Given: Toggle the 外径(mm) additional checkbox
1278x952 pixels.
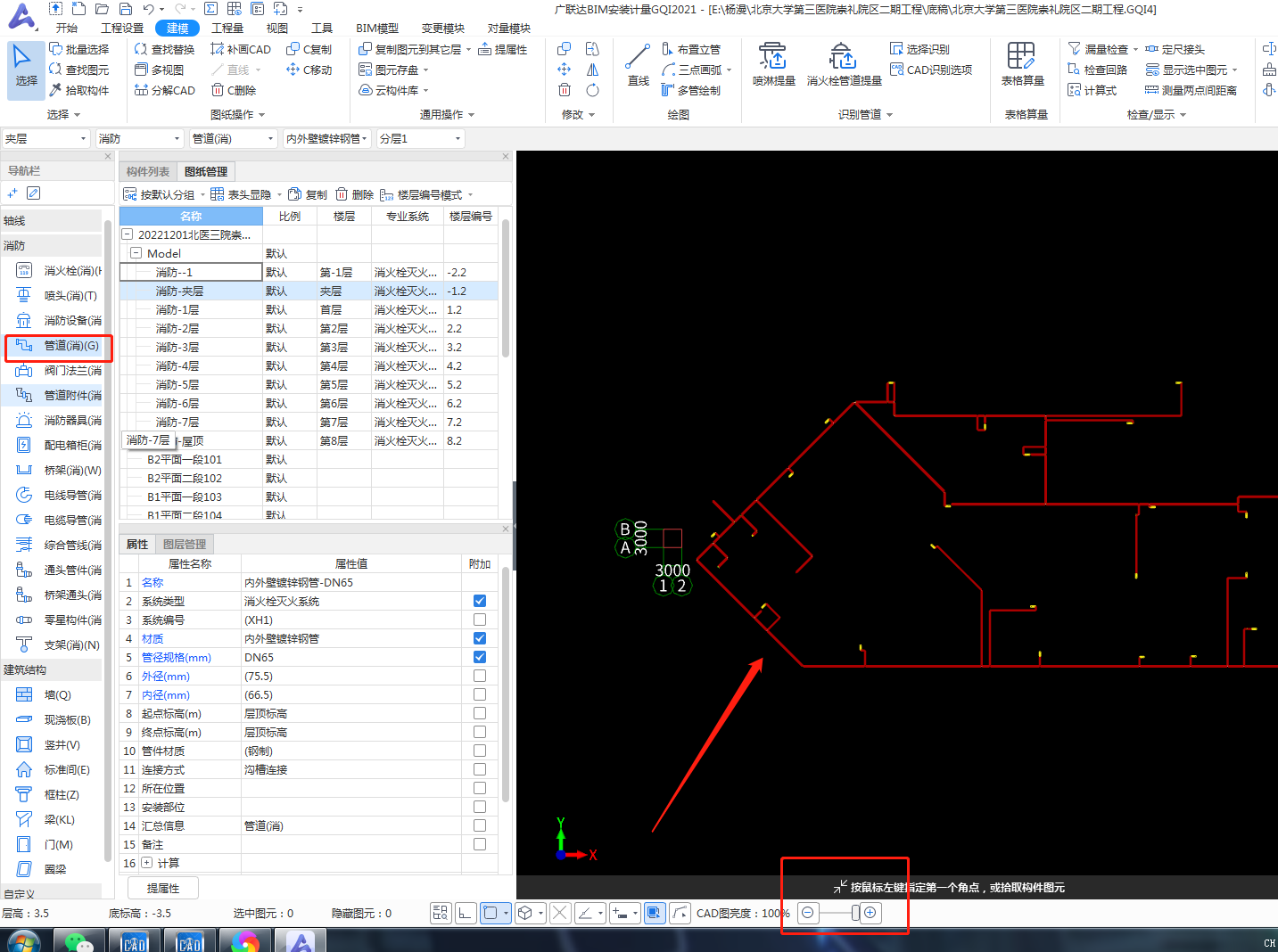Looking at the screenshot, I should pyautogui.click(x=480, y=676).
